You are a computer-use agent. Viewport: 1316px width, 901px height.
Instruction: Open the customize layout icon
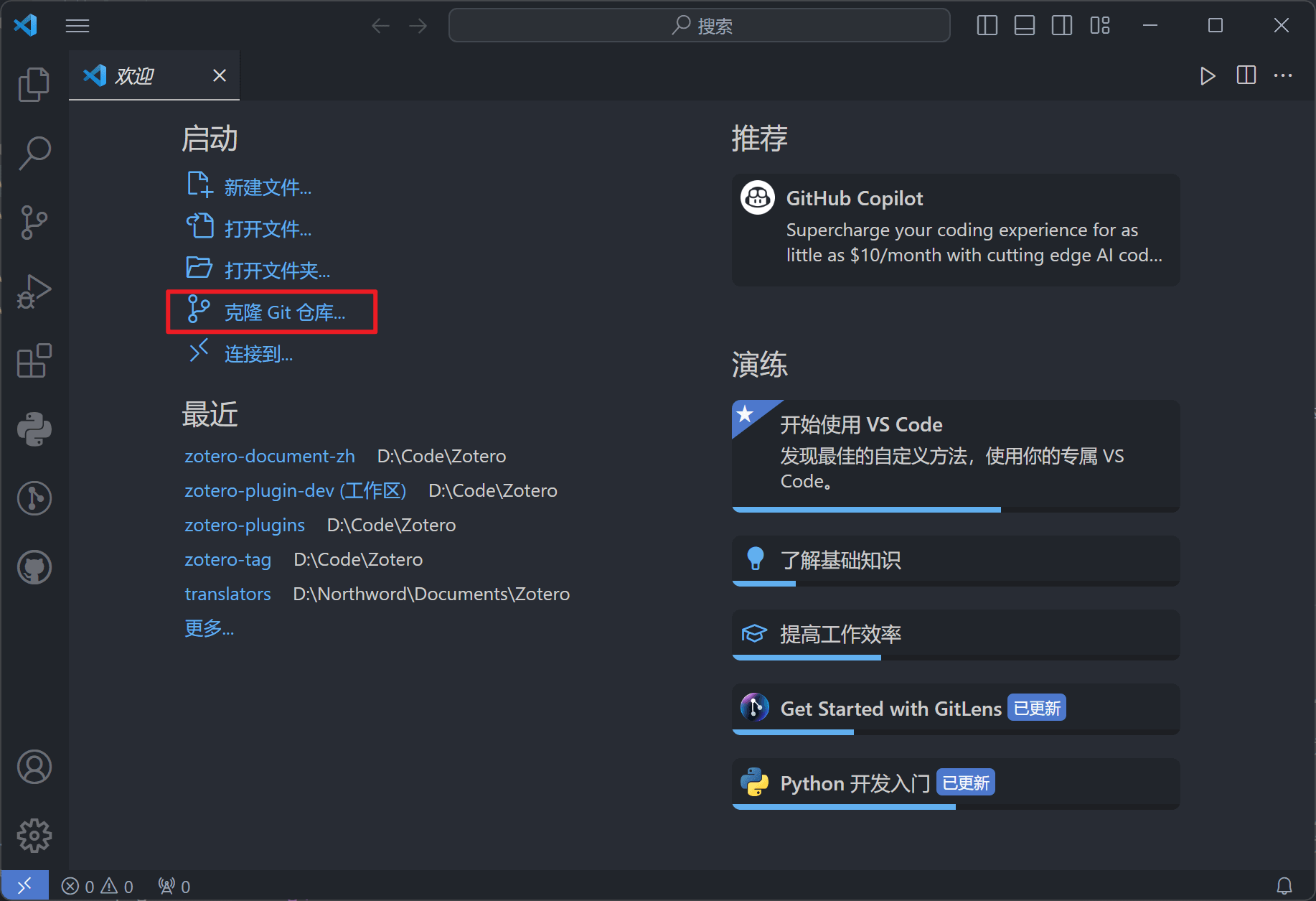coord(1099,26)
